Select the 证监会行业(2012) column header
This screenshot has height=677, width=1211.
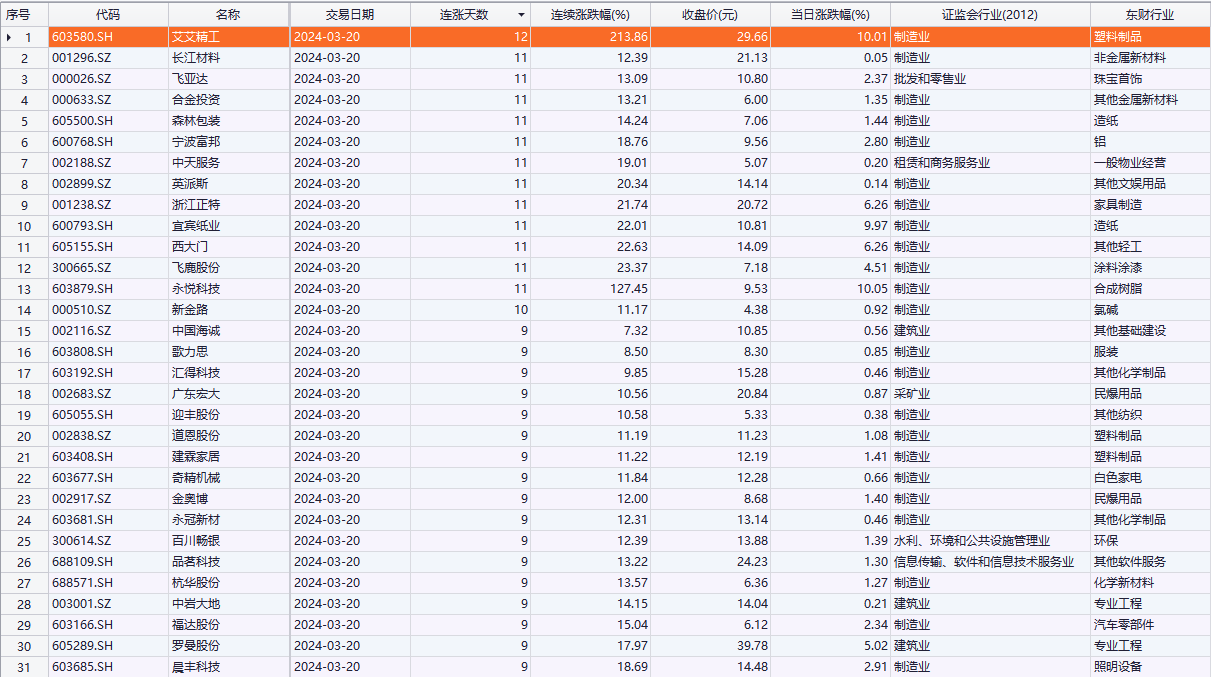pyautogui.click(x=989, y=15)
